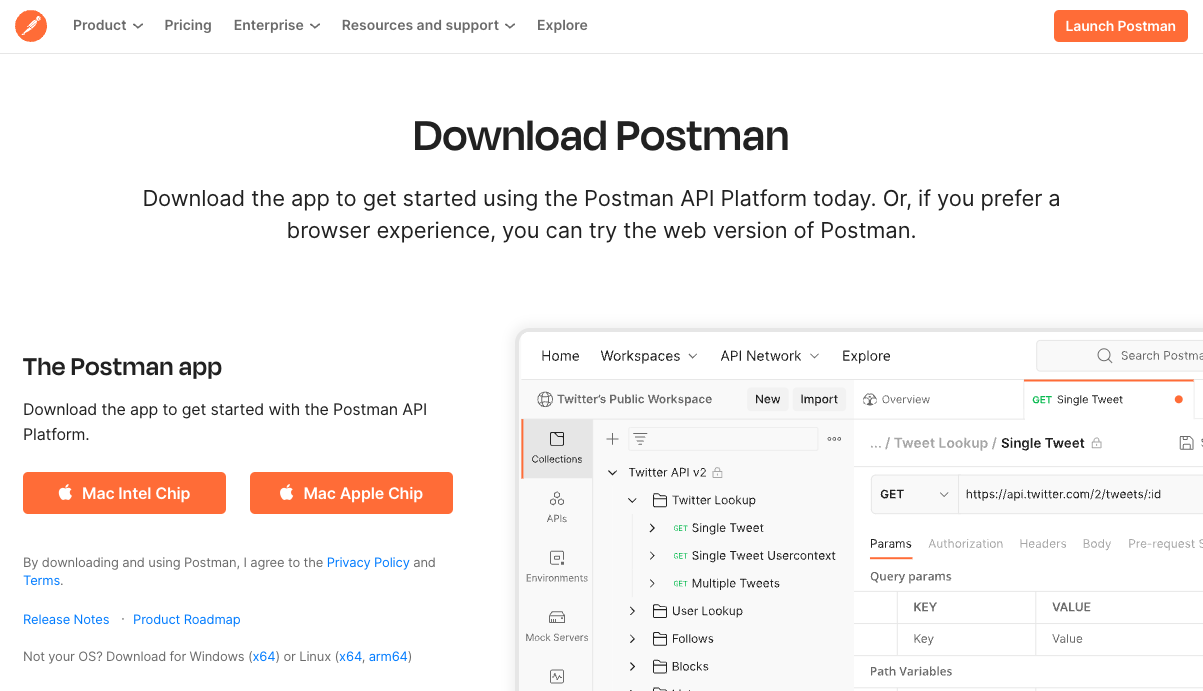Open the Mock Servers panel

point(556,626)
